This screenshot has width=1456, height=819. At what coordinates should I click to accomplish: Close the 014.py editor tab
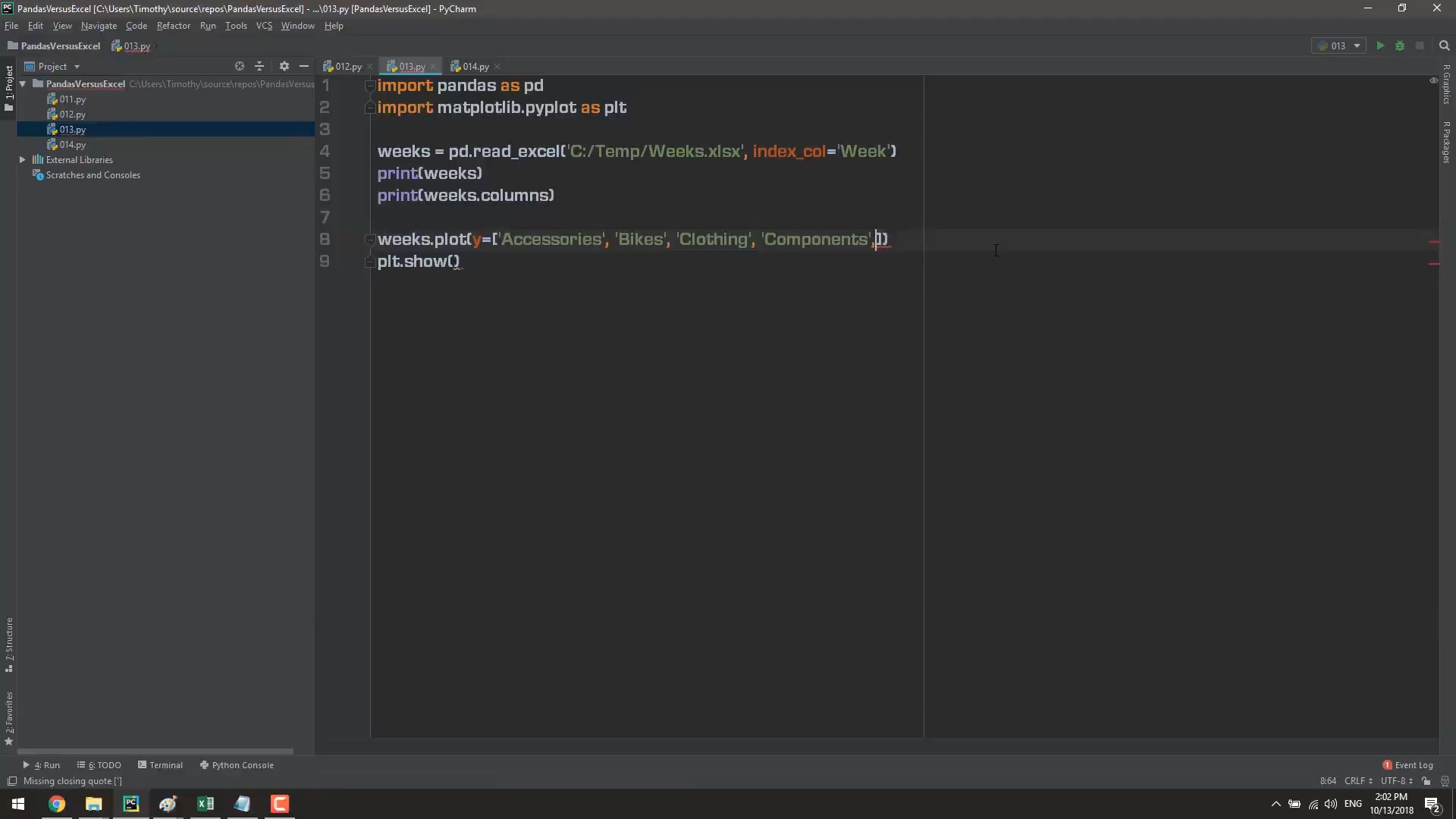(497, 67)
